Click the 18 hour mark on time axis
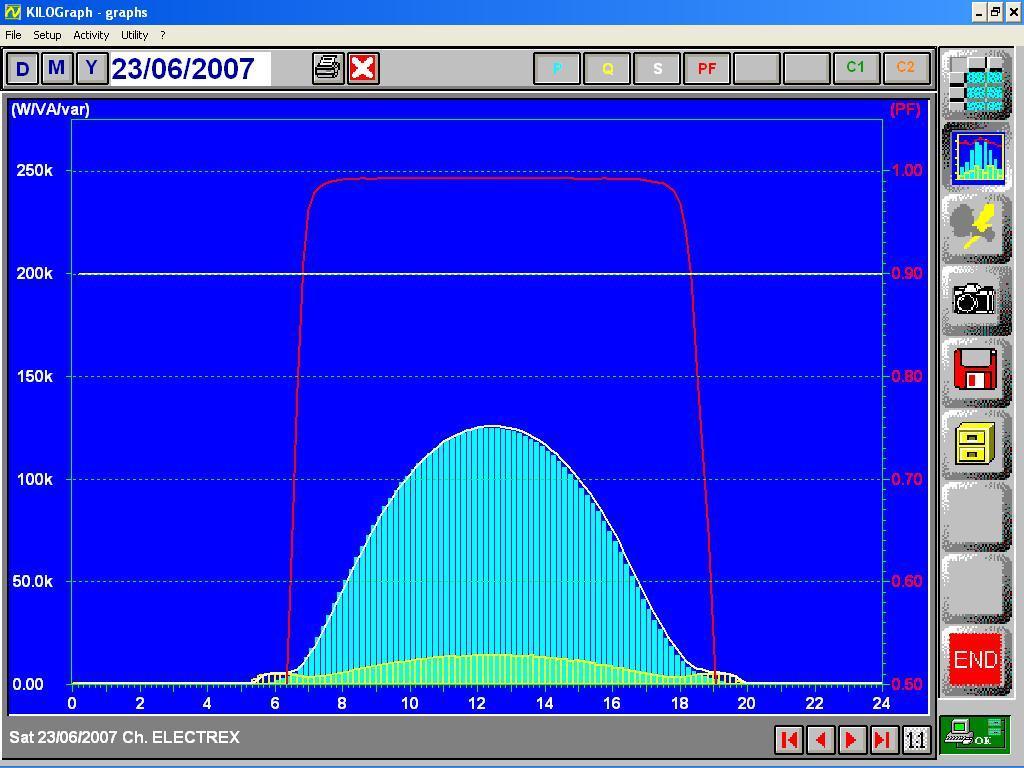Screen dimensions: 1024x768 click(679, 703)
